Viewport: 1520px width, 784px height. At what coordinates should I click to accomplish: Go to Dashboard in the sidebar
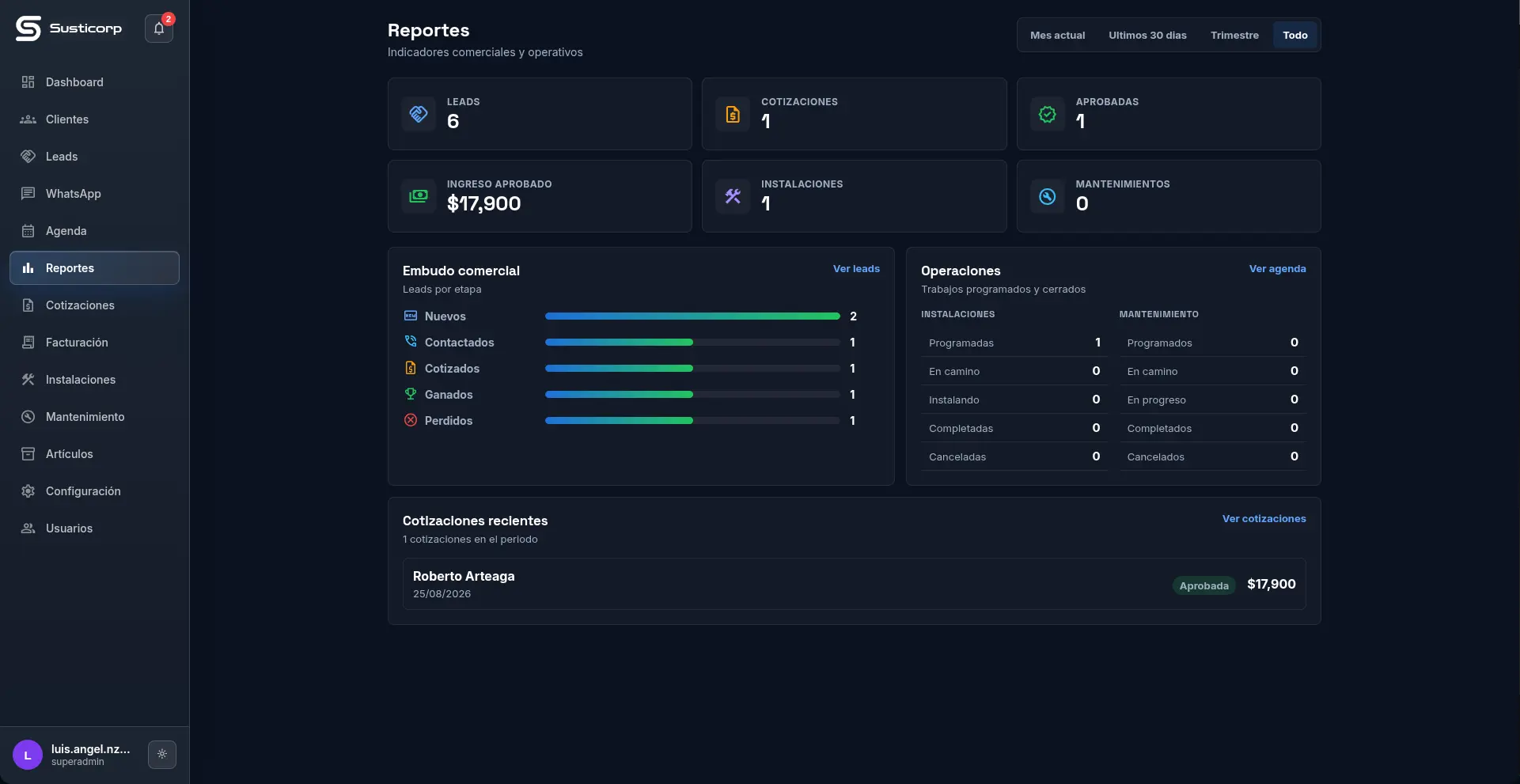(x=94, y=82)
